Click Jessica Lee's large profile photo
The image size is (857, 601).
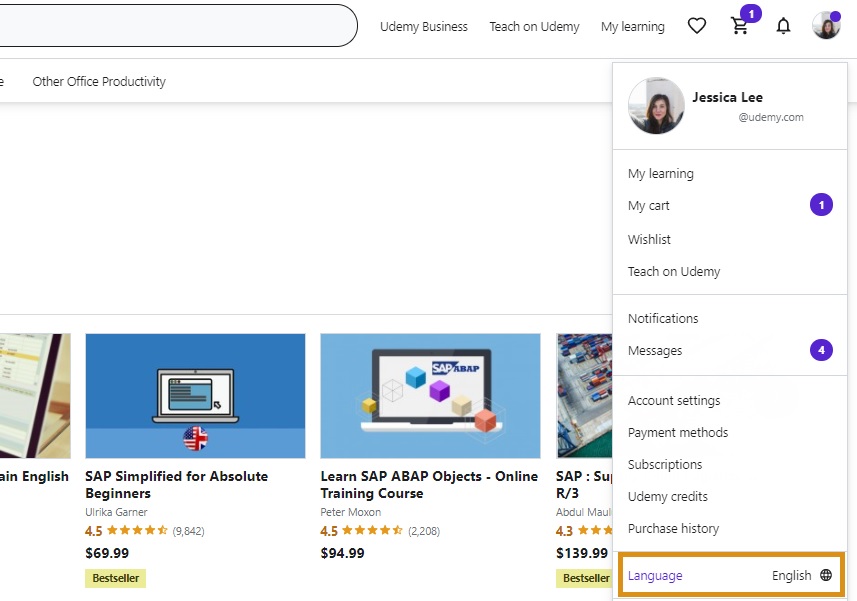point(656,105)
